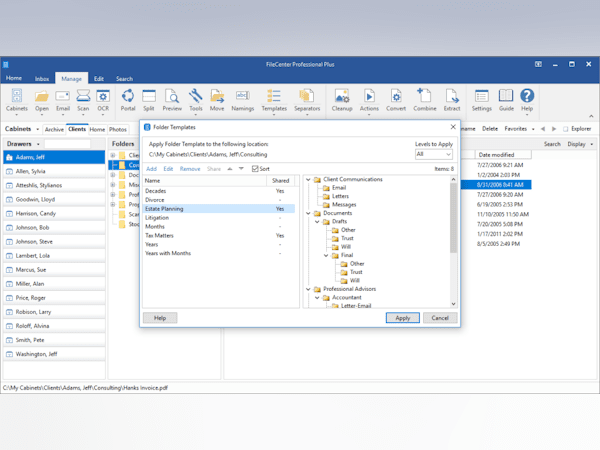The image size is (600, 450).
Task: Open the Levels to Apply dropdown
Action: click(x=434, y=155)
